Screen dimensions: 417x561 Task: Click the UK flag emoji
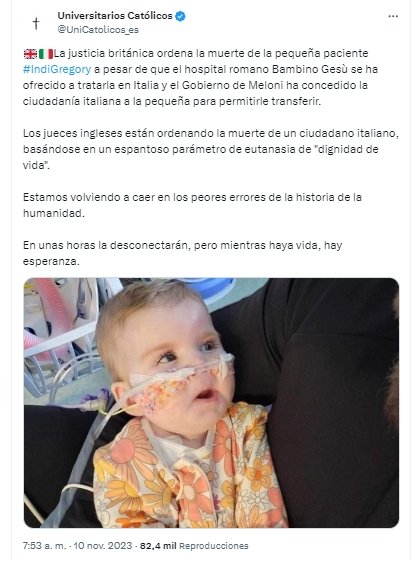tap(30, 54)
